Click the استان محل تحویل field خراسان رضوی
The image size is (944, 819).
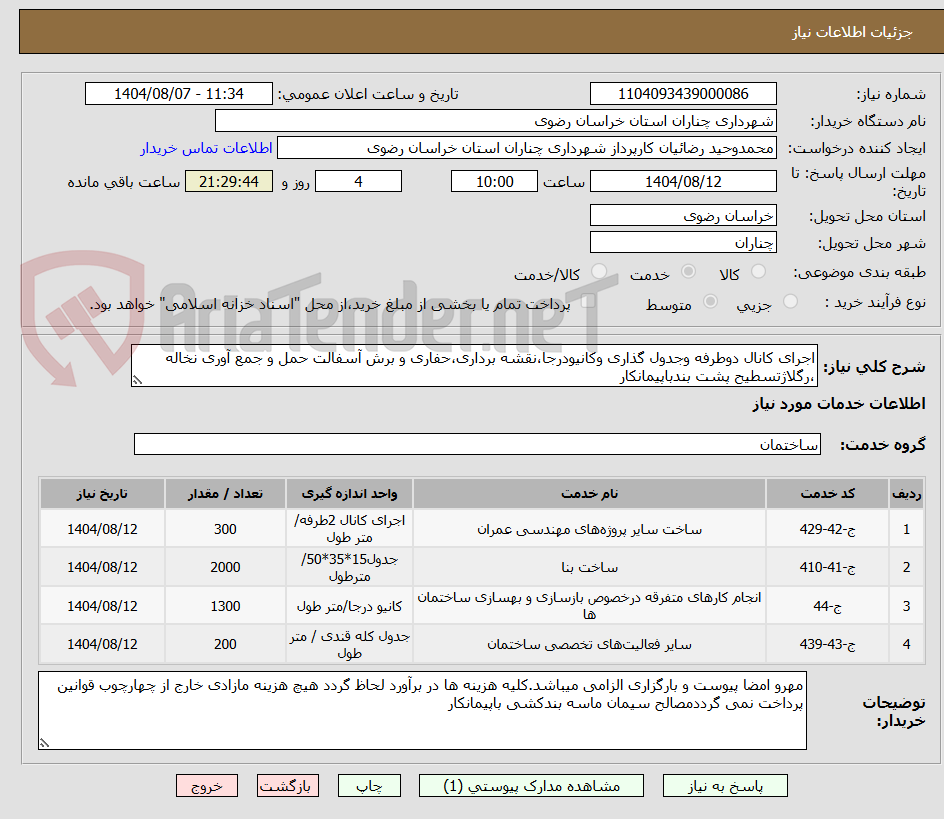point(683,216)
